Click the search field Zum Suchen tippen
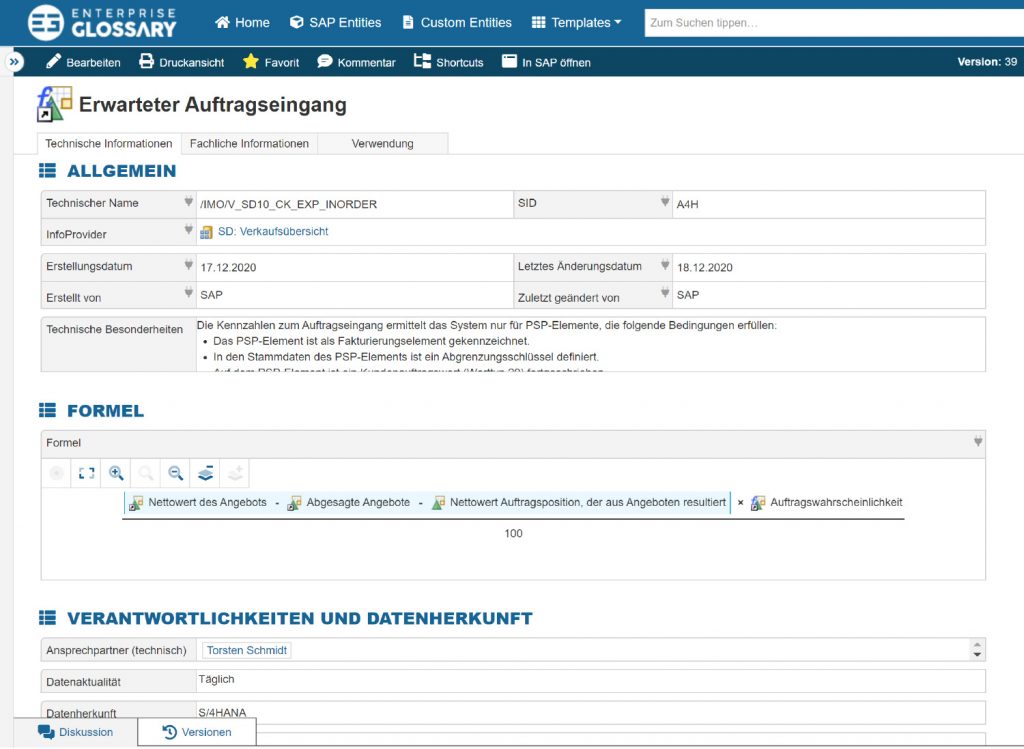 coord(830,22)
